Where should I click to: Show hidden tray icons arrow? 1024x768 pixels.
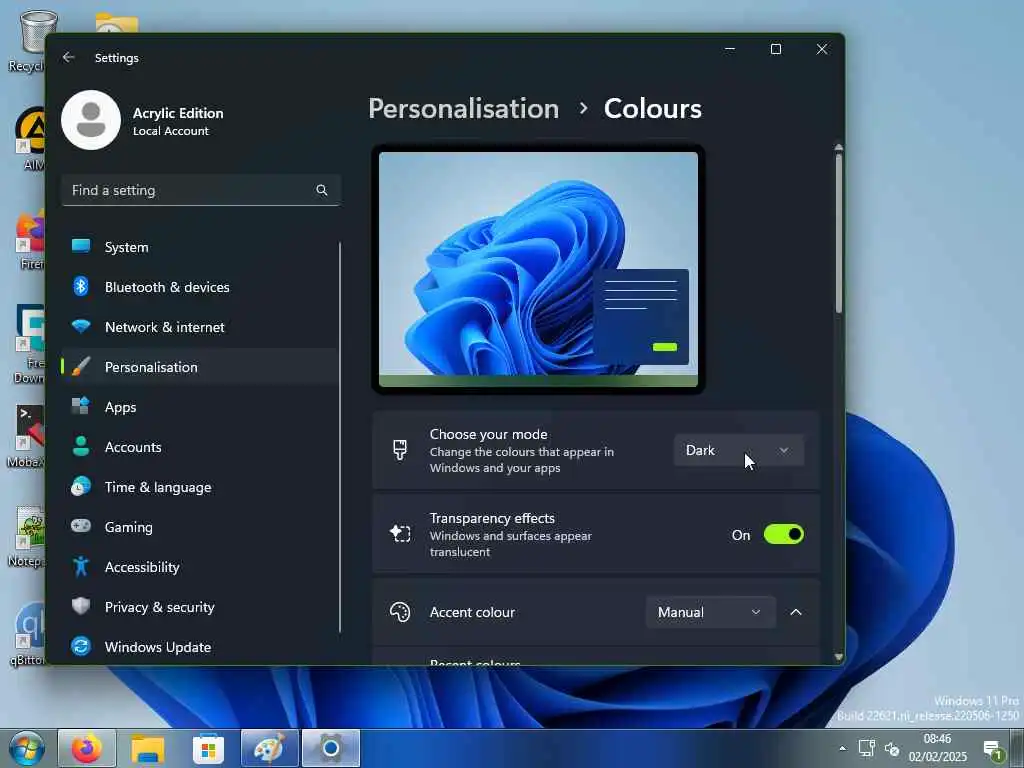coord(842,748)
